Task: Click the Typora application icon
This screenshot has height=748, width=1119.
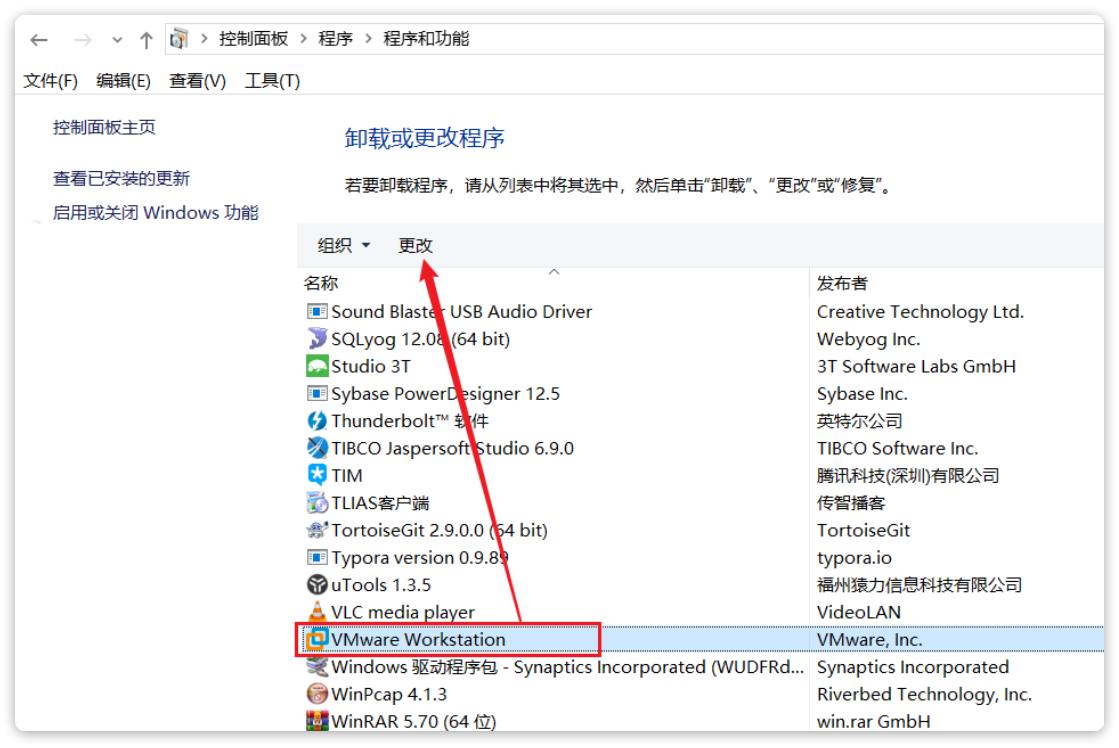Action: coord(316,557)
